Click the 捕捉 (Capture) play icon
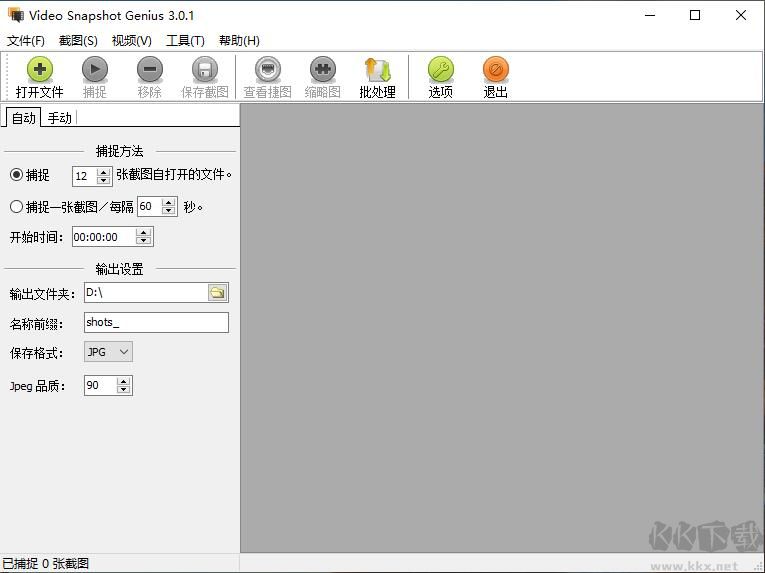The image size is (765, 573). 95,69
